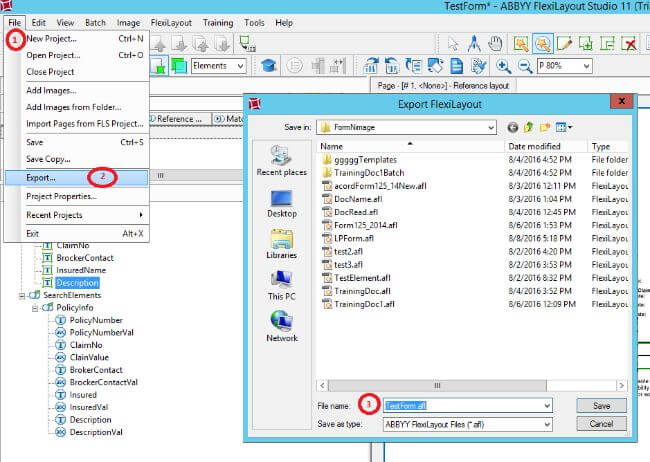650x462 pixels.
Task: Open the View Menu dropdown in dialog
Action: coord(564,127)
